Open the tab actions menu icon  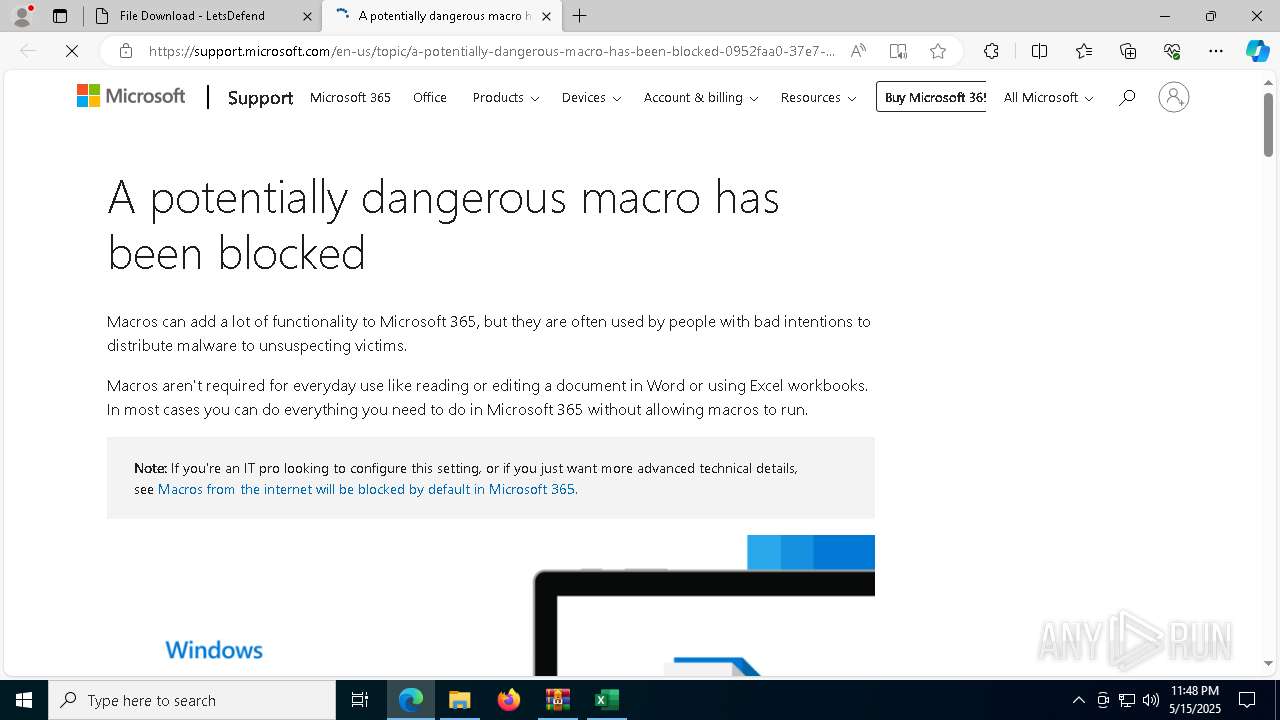[x=60, y=16]
